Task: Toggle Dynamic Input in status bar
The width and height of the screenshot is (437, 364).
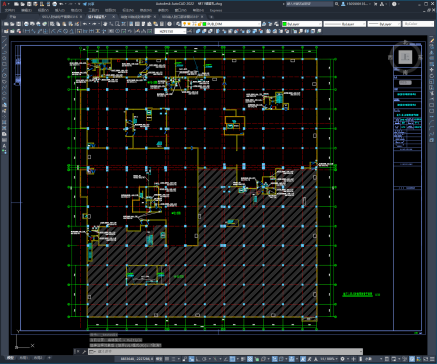Action: tap(191, 359)
